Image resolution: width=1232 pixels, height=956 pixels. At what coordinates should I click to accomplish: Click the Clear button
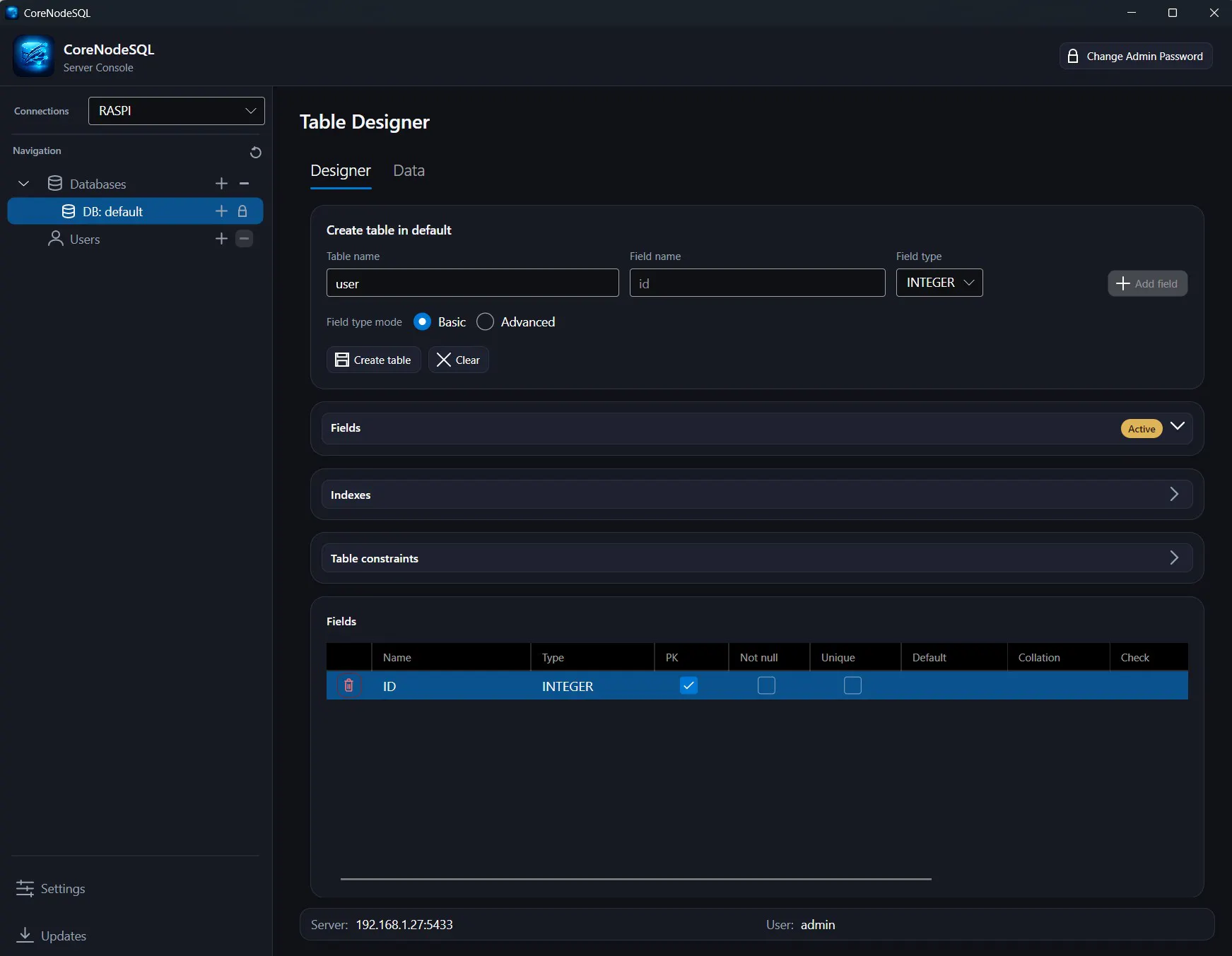(x=458, y=360)
